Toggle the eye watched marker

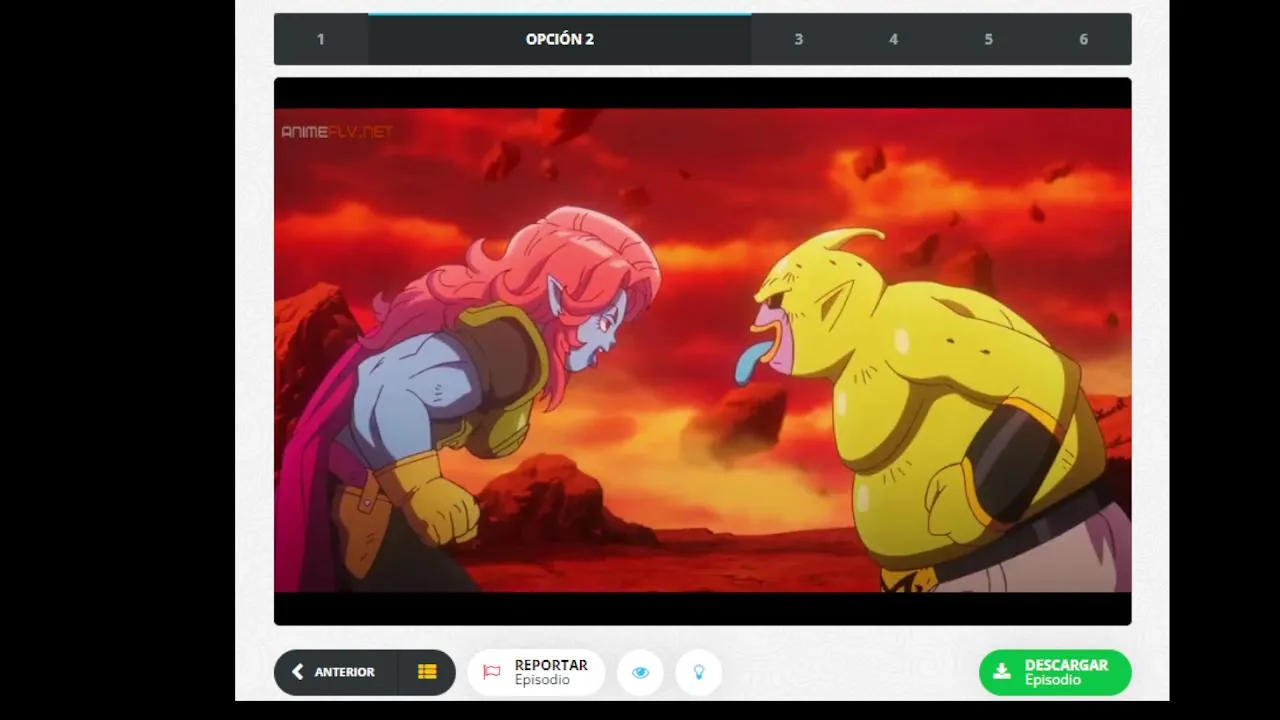(x=641, y=672)
